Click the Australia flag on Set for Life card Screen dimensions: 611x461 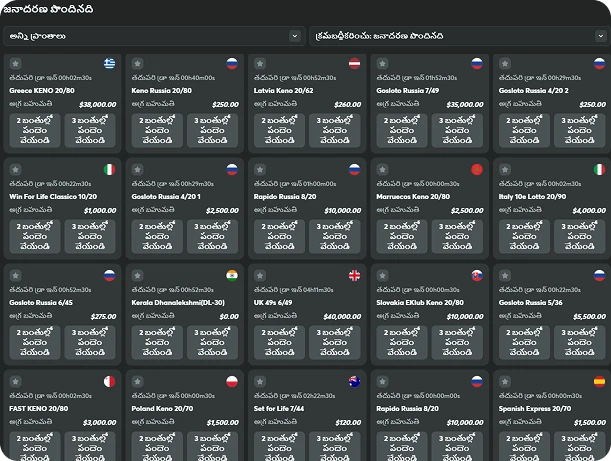[354, 382]
